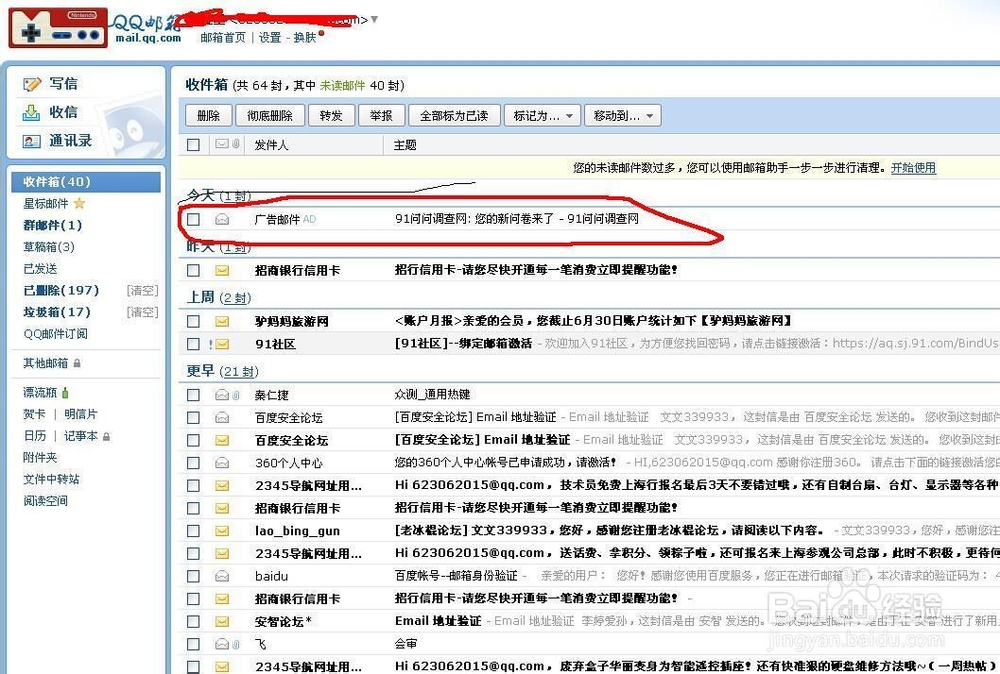The image size is (1000, 674).
Task: Tick checkbox for 秦仁捷 mail
Action: [x=193, y=395]
